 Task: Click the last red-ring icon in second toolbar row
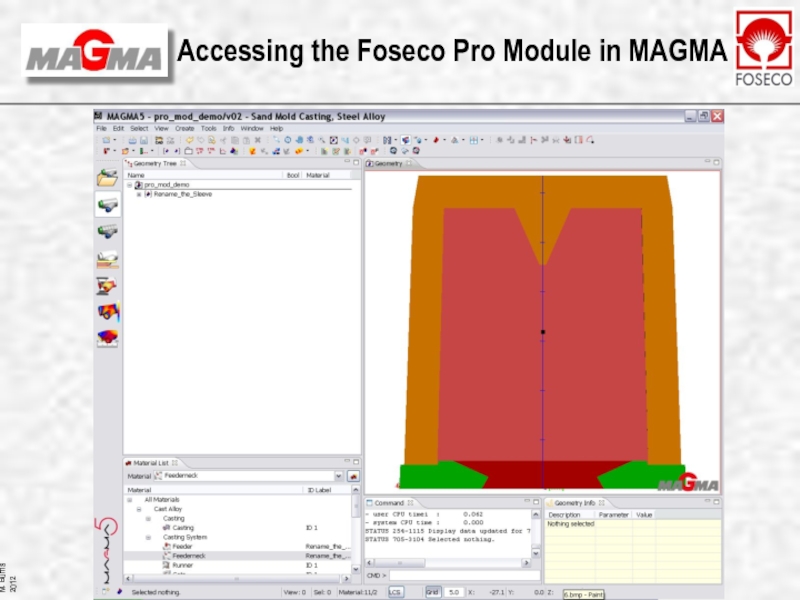416,151
